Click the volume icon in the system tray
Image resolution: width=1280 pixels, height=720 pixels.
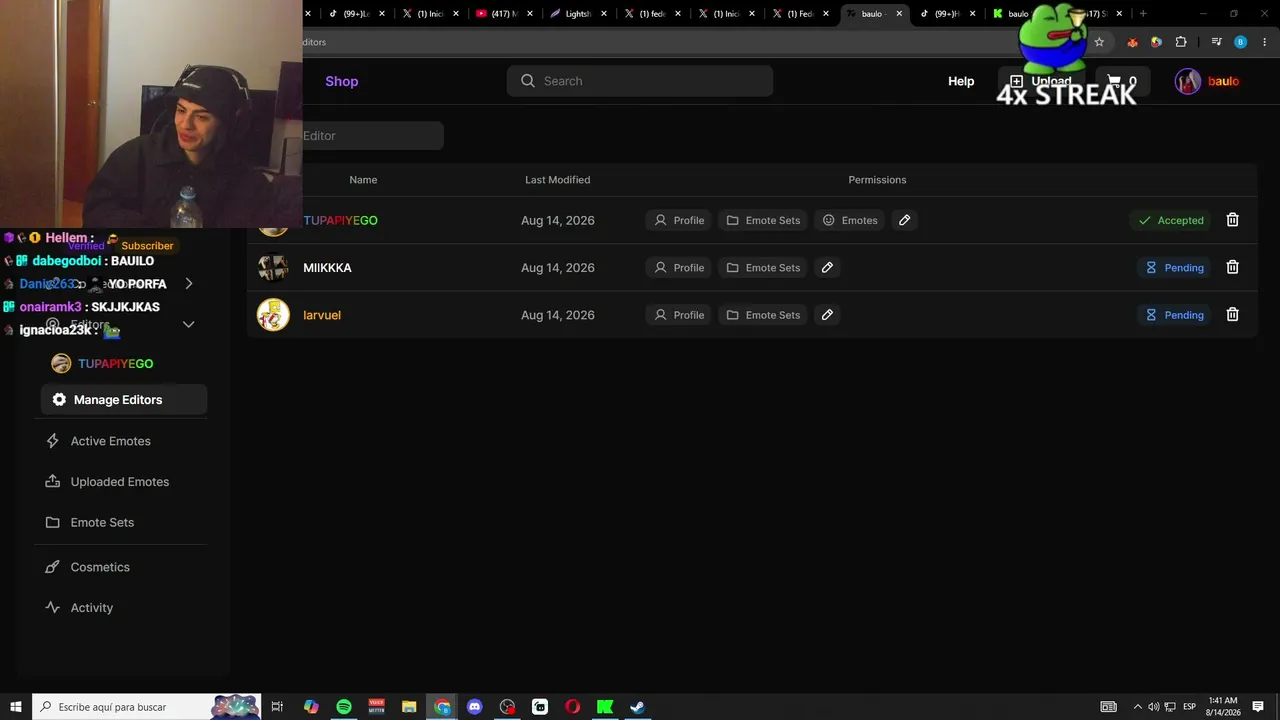pos(1153,707)
